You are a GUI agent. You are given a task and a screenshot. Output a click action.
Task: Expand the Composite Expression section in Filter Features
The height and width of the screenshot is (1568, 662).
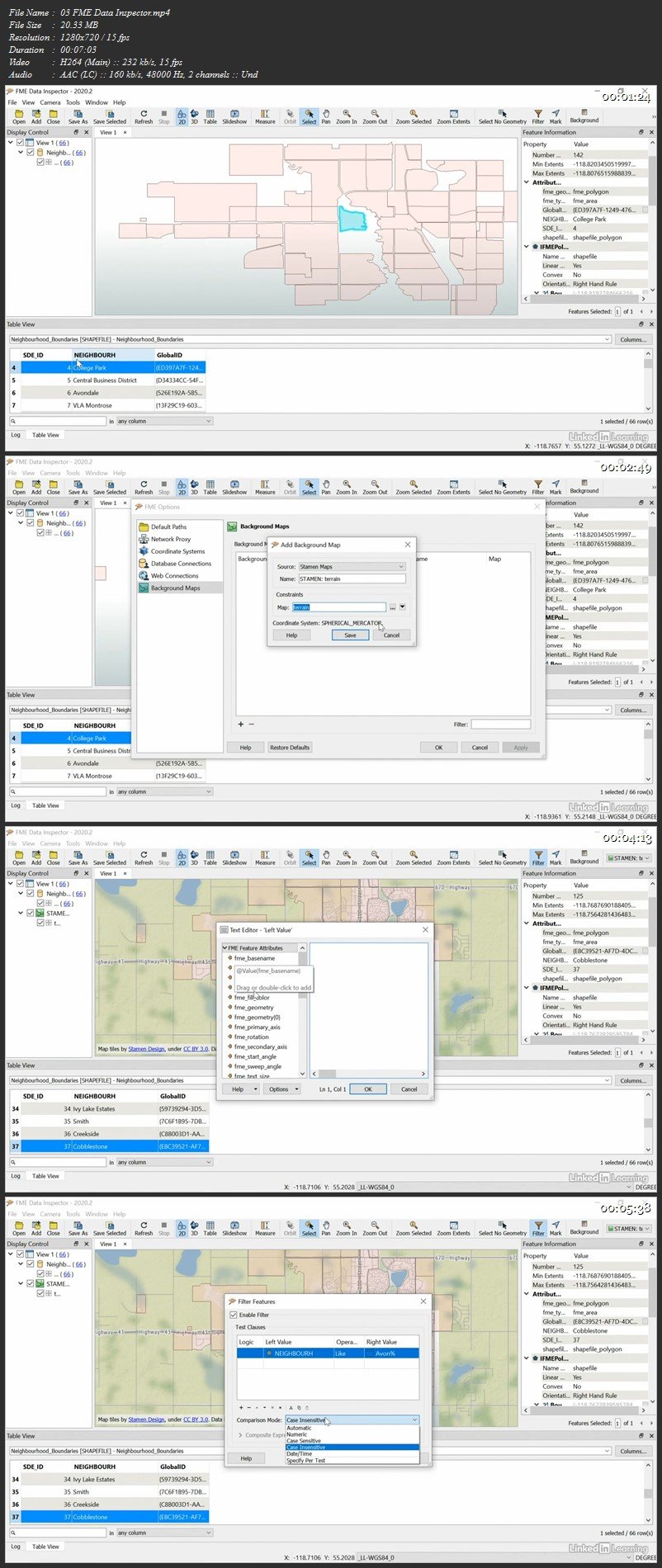(x=240, y=1435)
